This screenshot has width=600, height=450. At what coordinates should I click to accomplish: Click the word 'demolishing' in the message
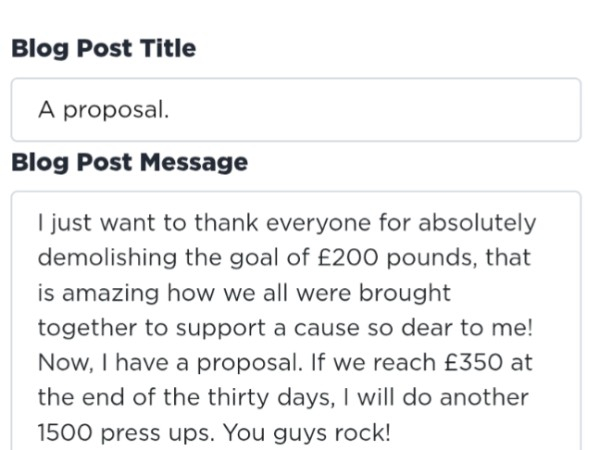[107, 258]
